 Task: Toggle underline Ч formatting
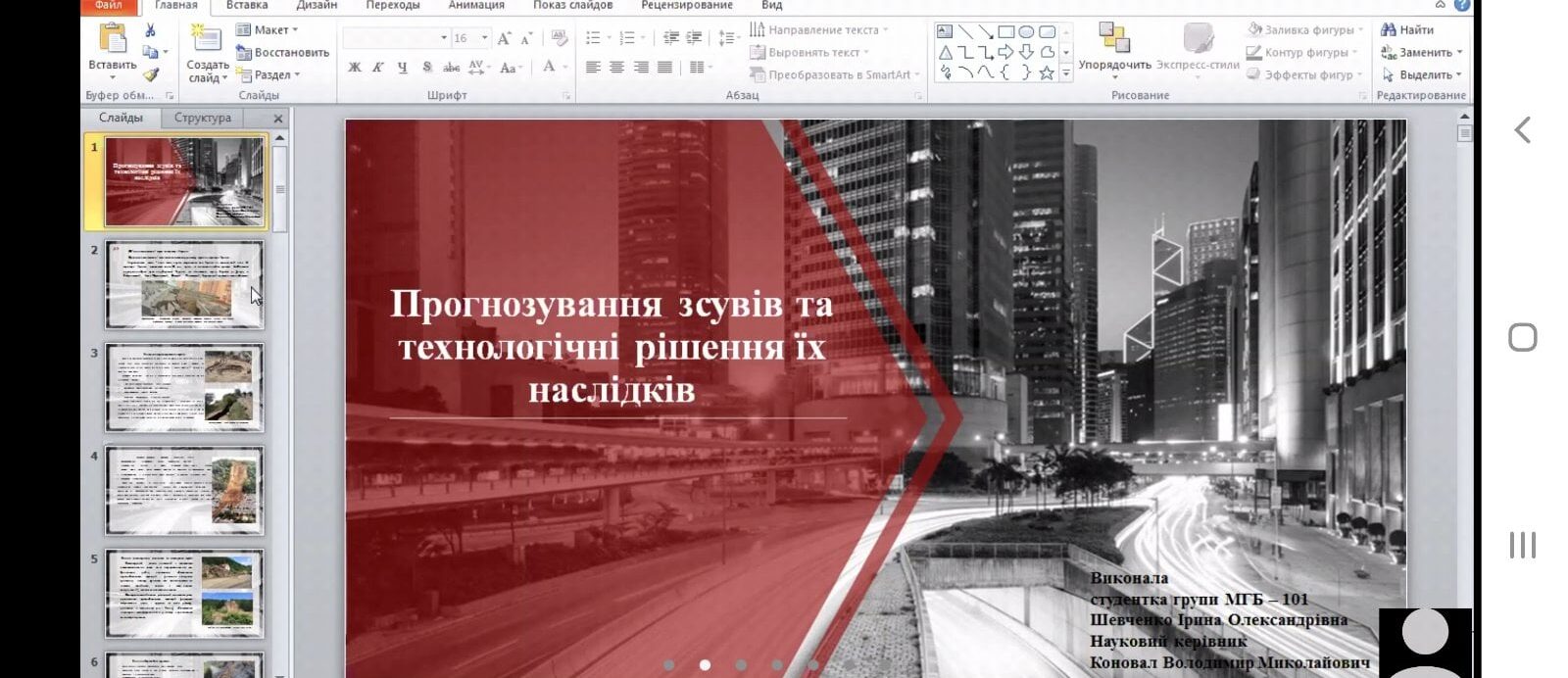[x=403, y=68]
